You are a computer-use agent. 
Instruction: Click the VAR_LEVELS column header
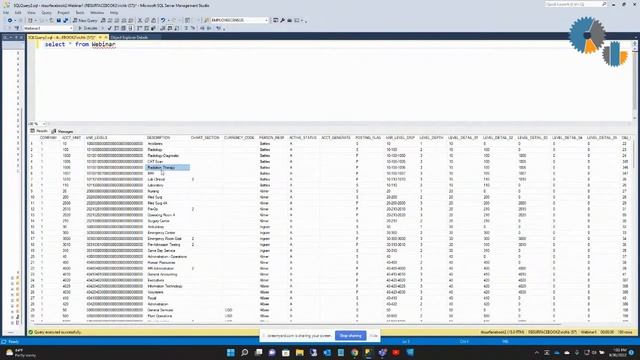97,138
